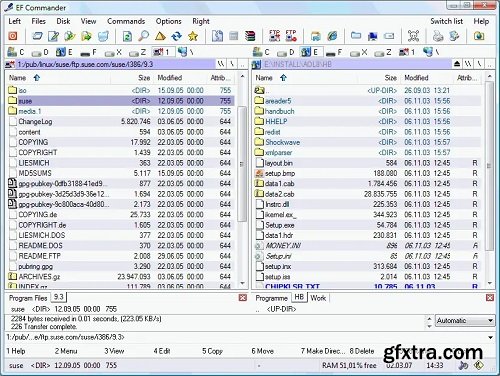Close the left panel tab
The image size is (500, 376).
[243, 298]
